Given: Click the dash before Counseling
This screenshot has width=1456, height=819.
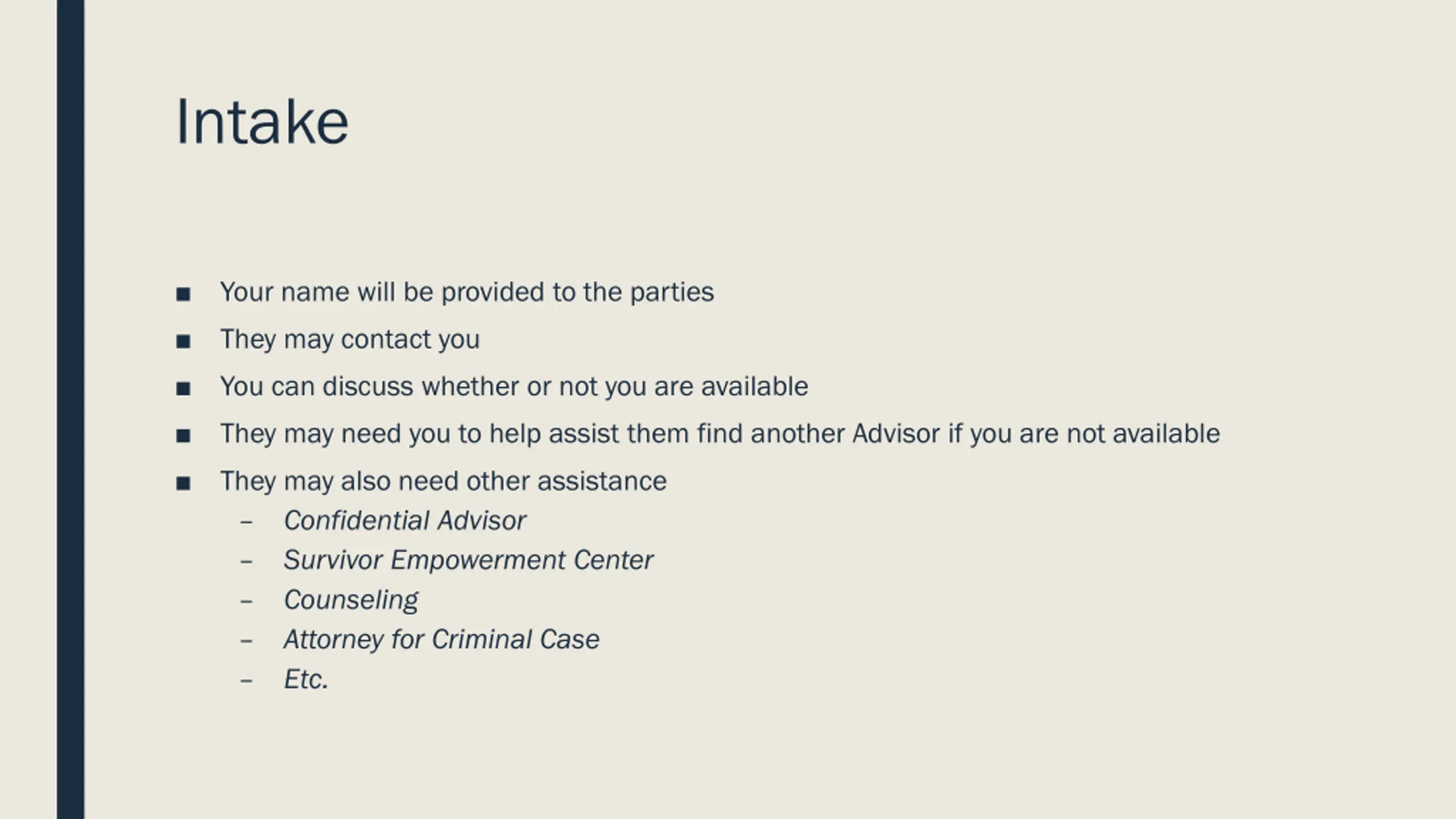Looking at the screenshot, I should [x=246, y=601].
